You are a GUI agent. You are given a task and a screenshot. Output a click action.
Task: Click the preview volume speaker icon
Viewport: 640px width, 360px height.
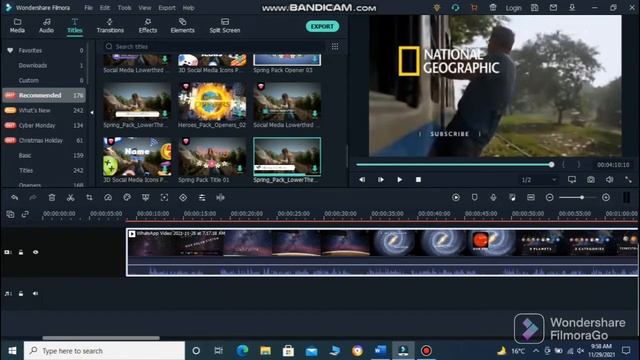[609, 180]
